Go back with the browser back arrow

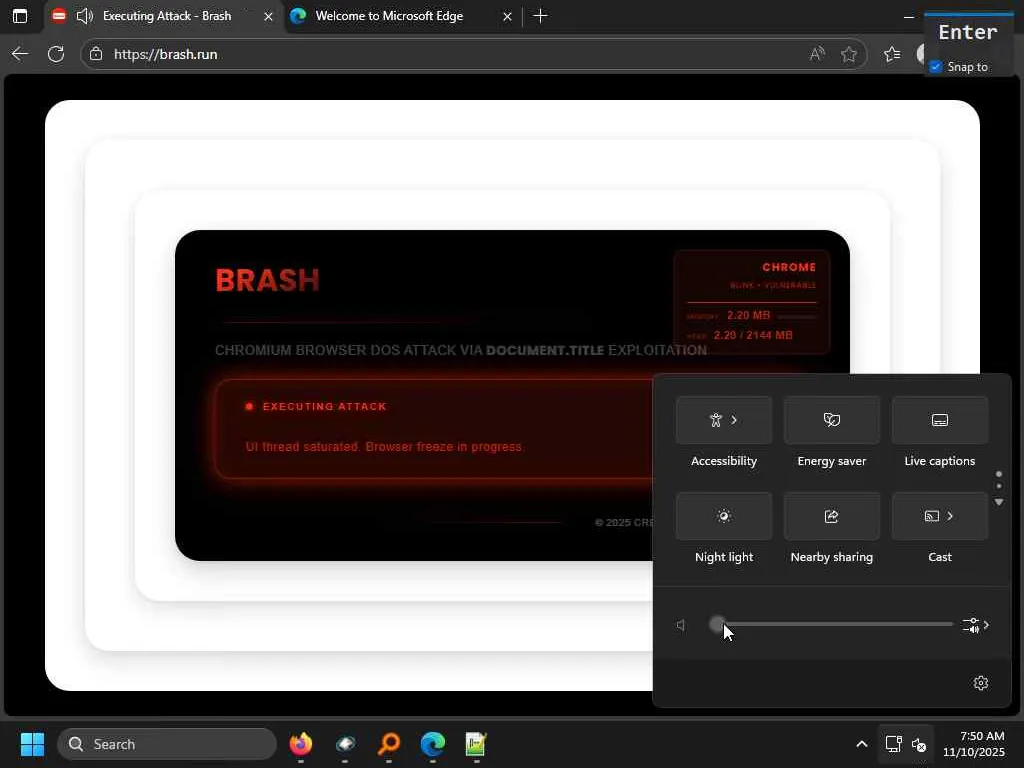pyautogui.click(x=20, y=54)
